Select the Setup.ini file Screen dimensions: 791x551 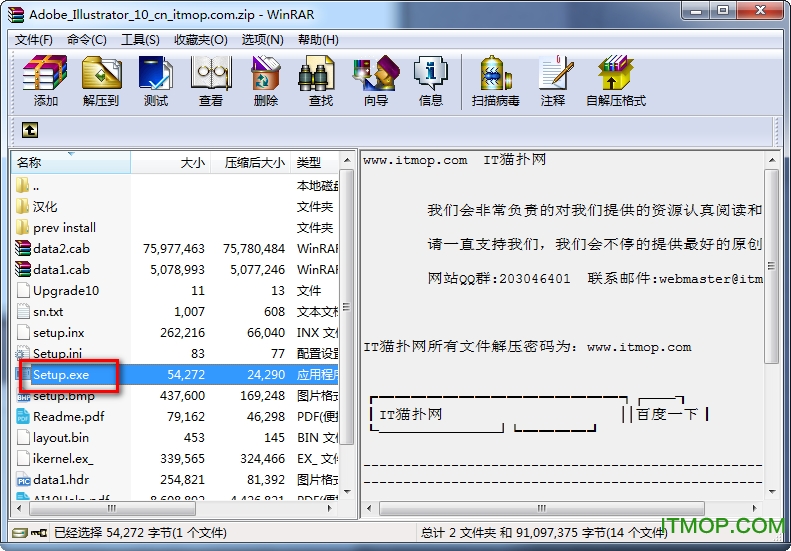pos(175,354)
